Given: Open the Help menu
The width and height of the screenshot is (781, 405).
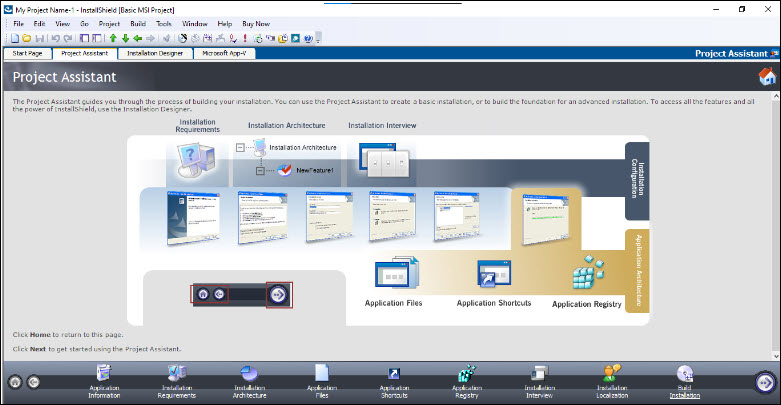Looking at the screenshot, I should 225,23.
